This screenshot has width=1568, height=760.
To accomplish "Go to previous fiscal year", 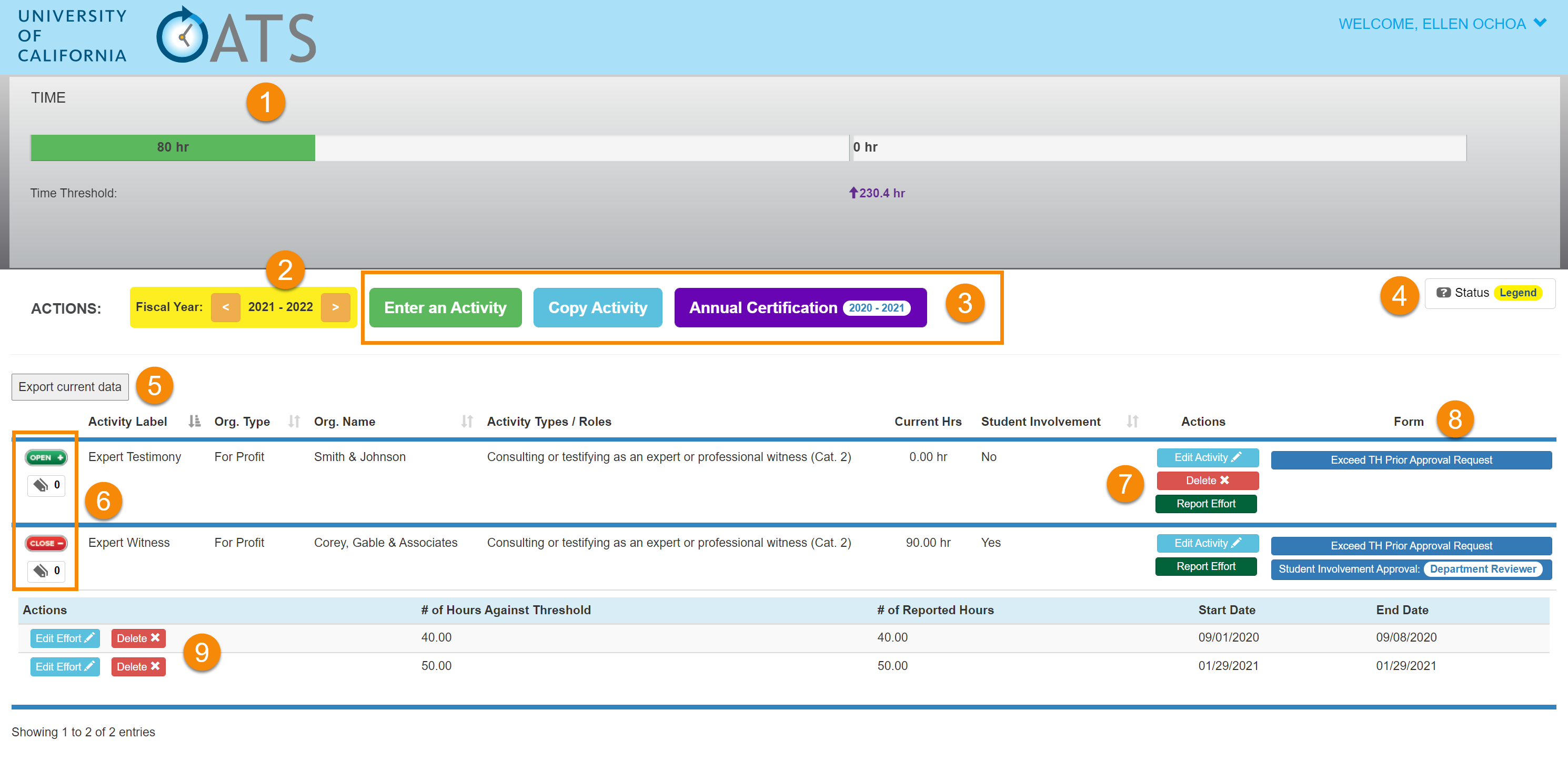I will (225, 307).
